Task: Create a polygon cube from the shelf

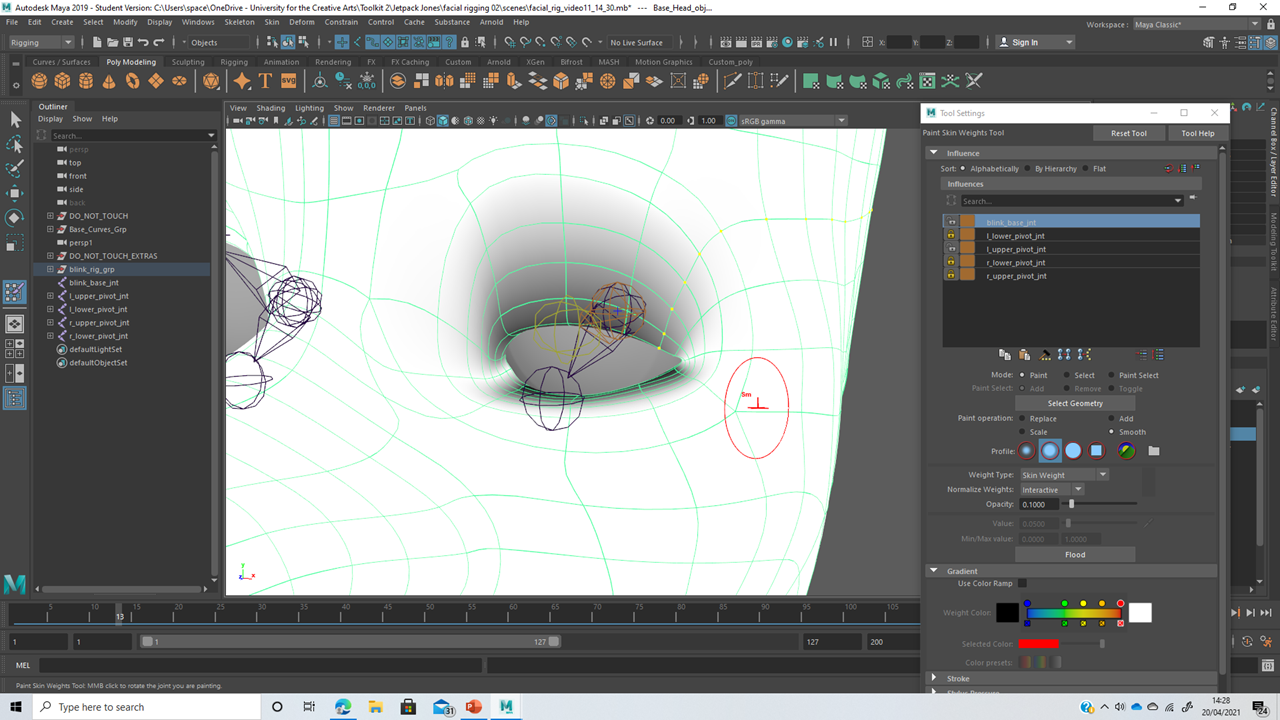Action: (x=62, y=81)
